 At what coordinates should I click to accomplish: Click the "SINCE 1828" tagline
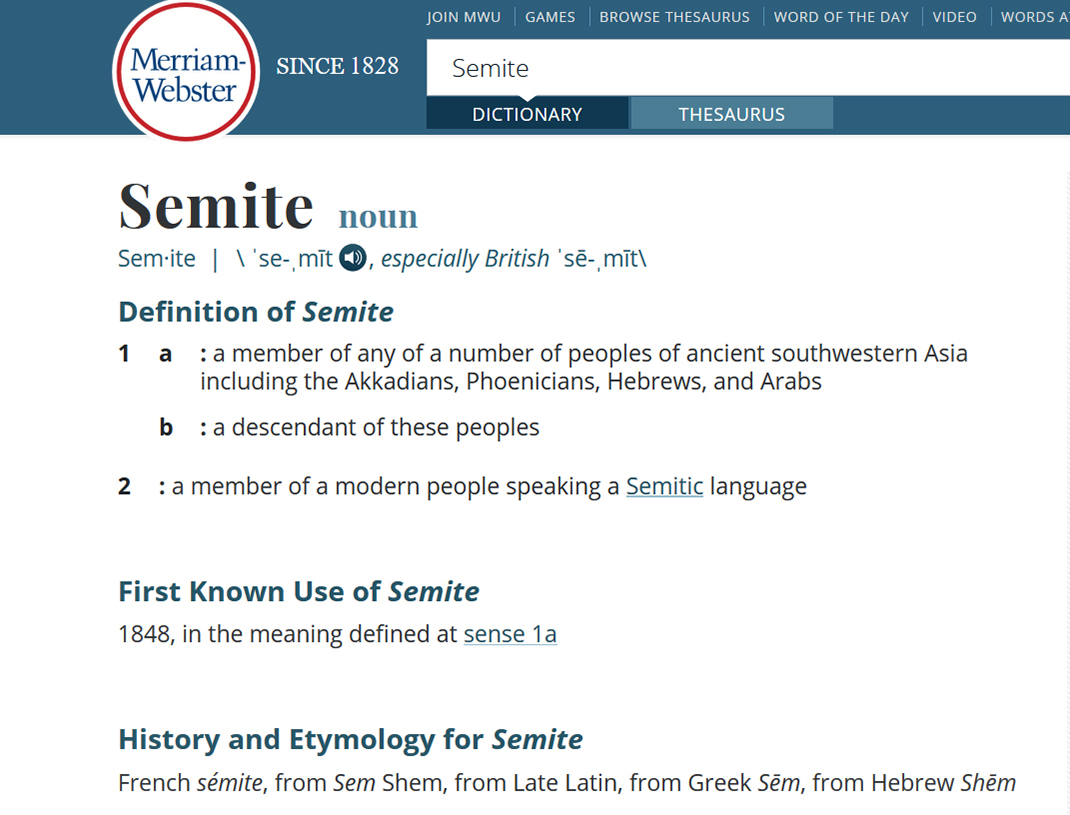tap(337, 67)
